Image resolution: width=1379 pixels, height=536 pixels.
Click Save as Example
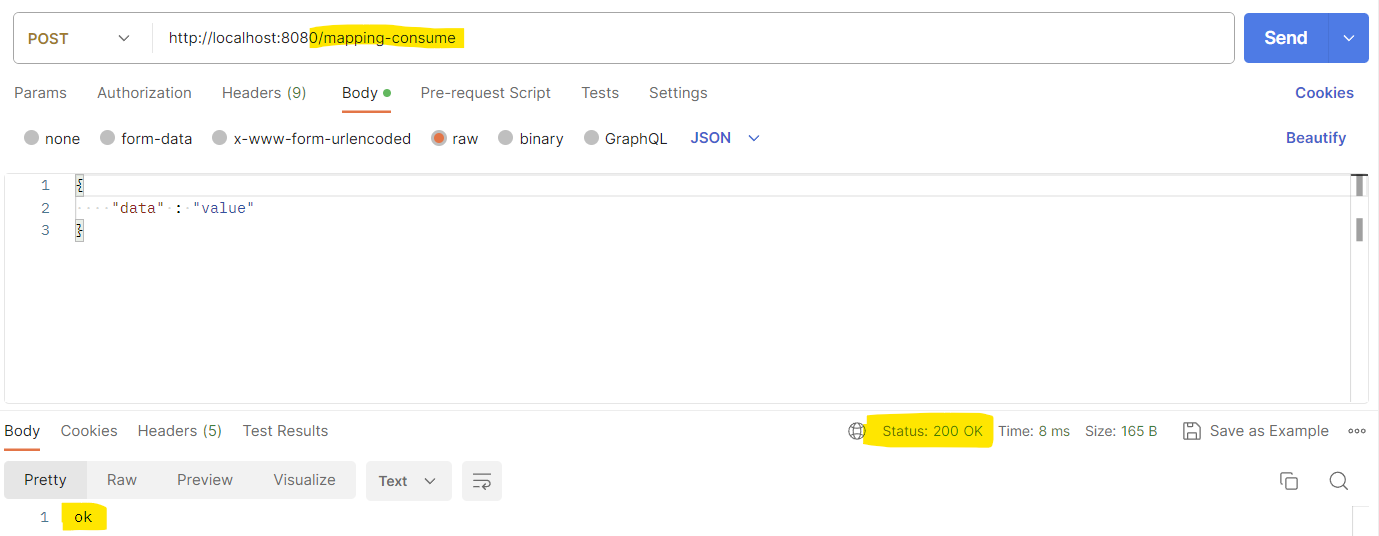point(1269,431)
